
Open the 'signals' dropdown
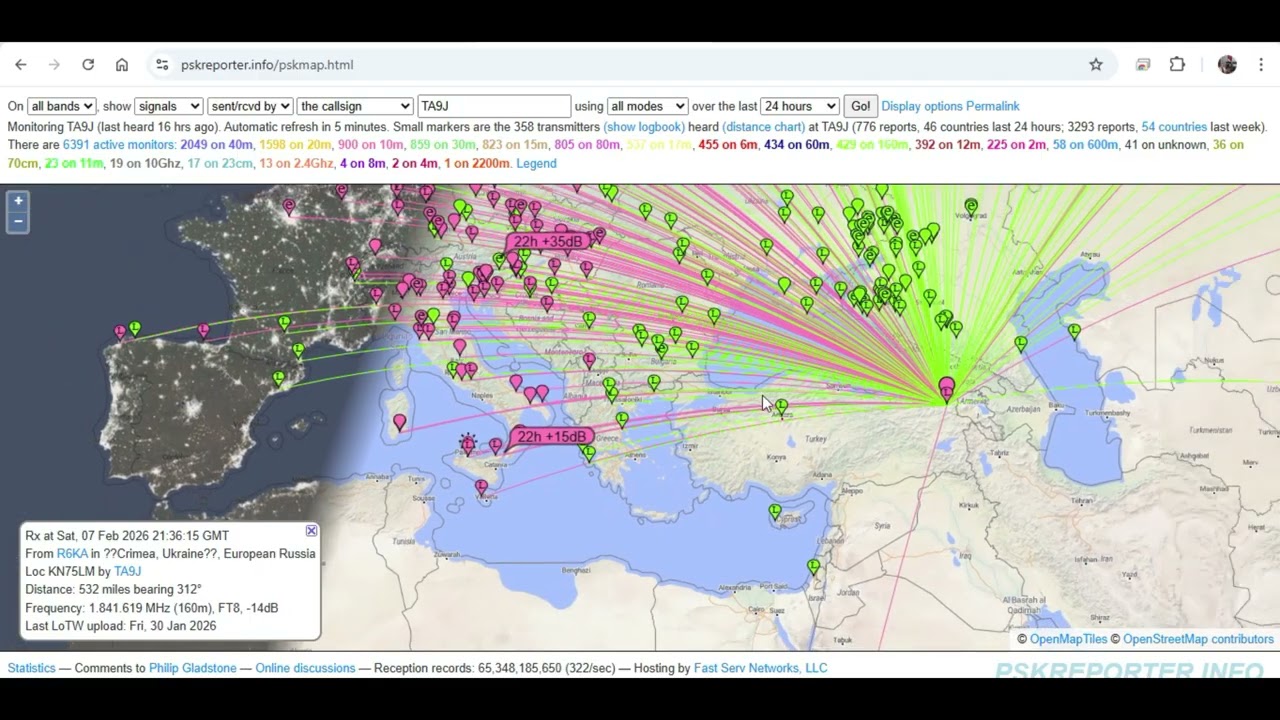pos(169,106)
